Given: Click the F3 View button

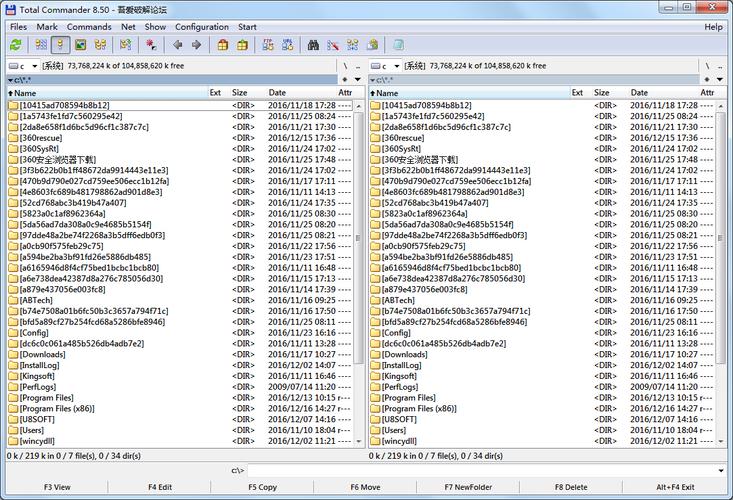Looking at the screenshot, I should [x=57, y=487].
